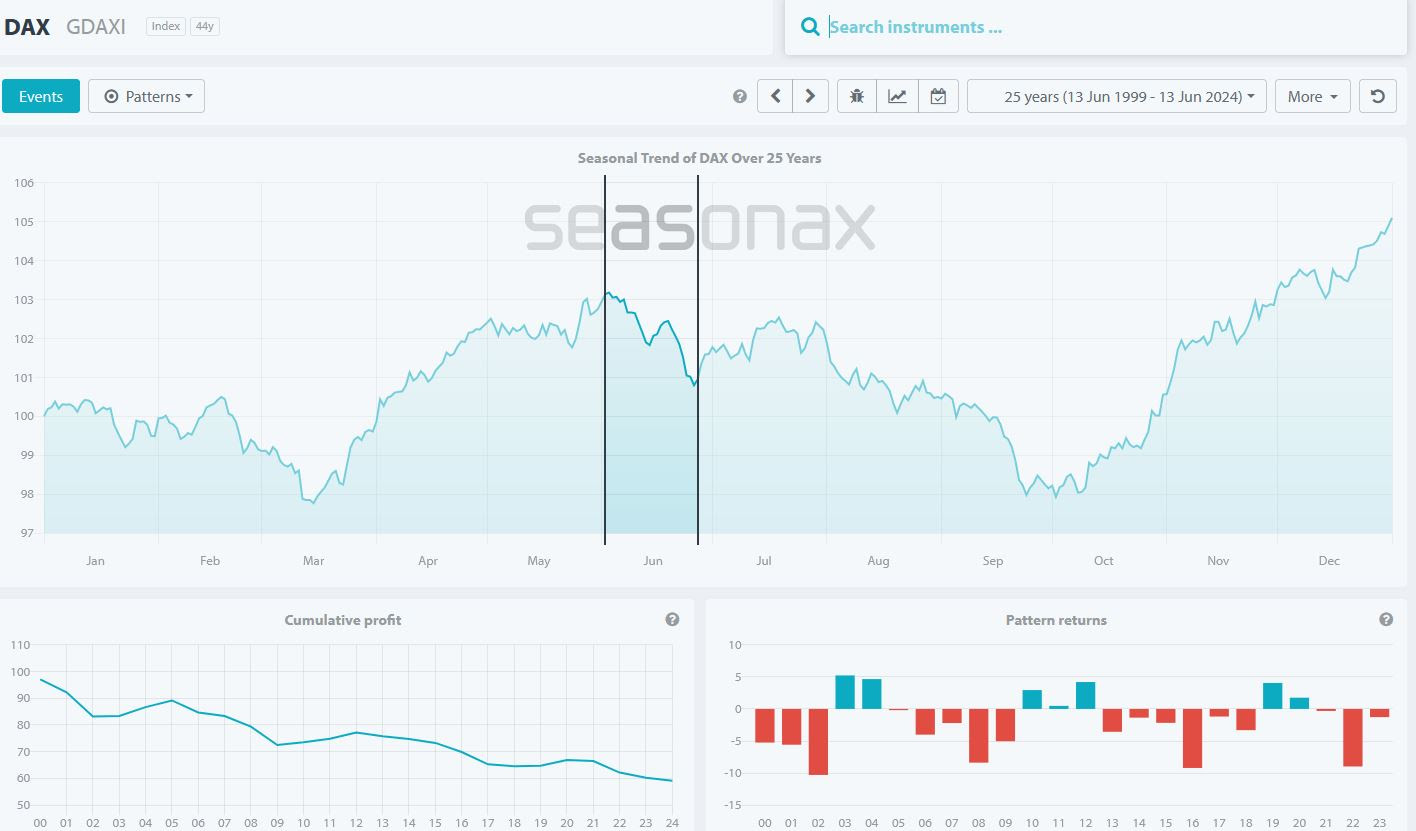Click the 2003 blue bar in Pattern returns
Image resolution: width=1416 pixels, height=831 pixels.
845,692
